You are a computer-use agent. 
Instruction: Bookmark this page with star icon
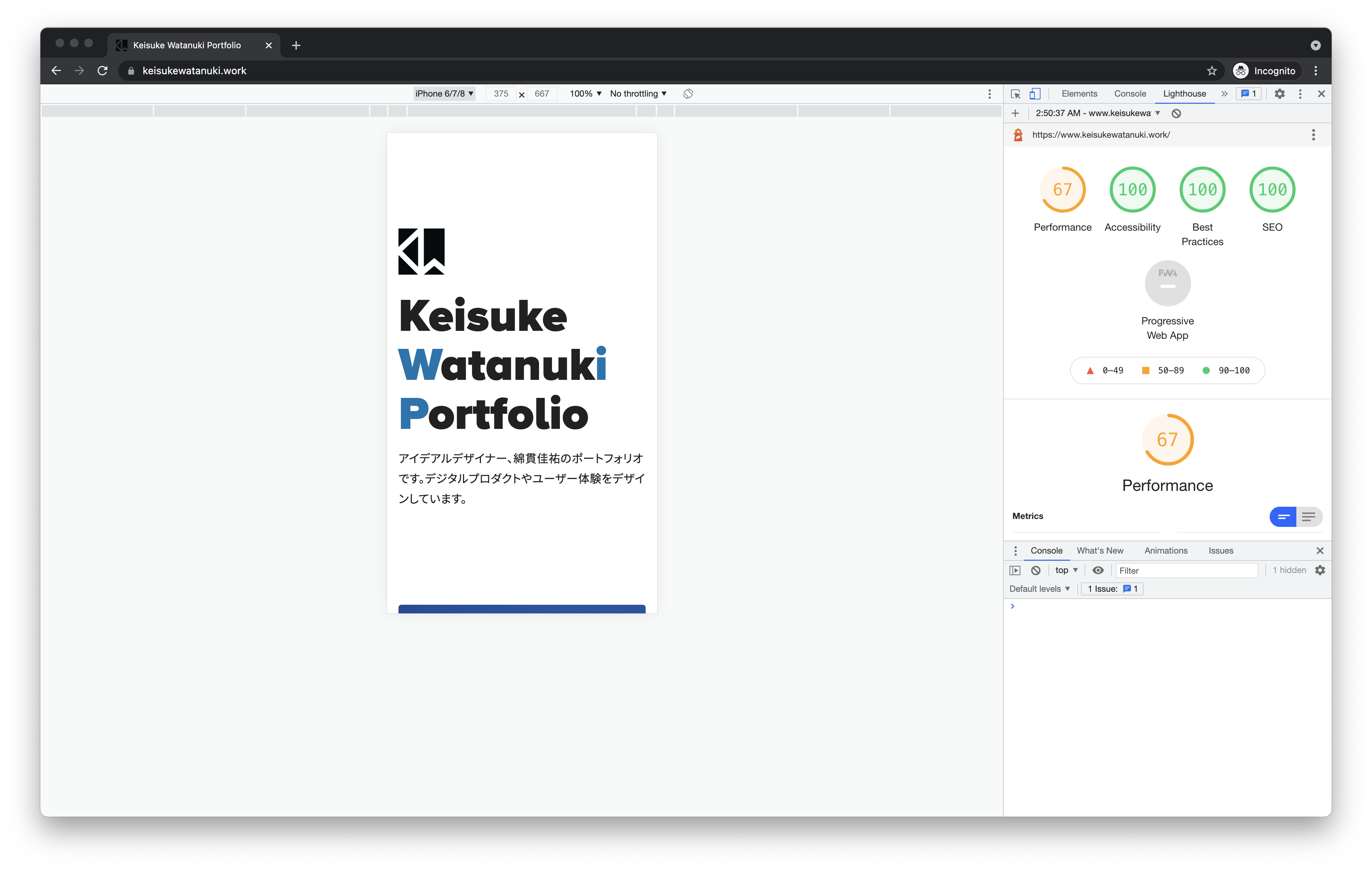click(x=1211, y=71)
